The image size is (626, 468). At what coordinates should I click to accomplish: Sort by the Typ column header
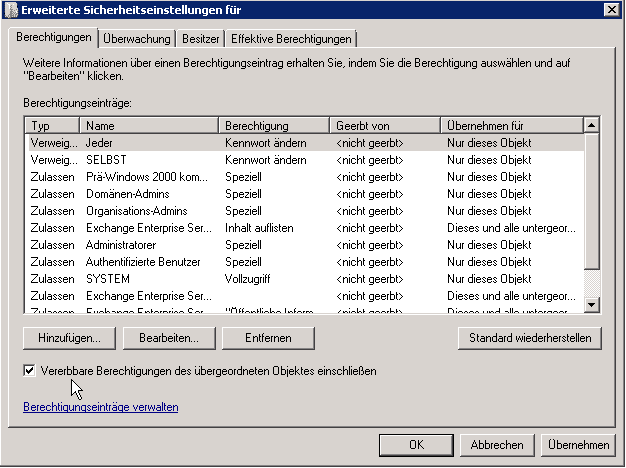tap(52, 126)
